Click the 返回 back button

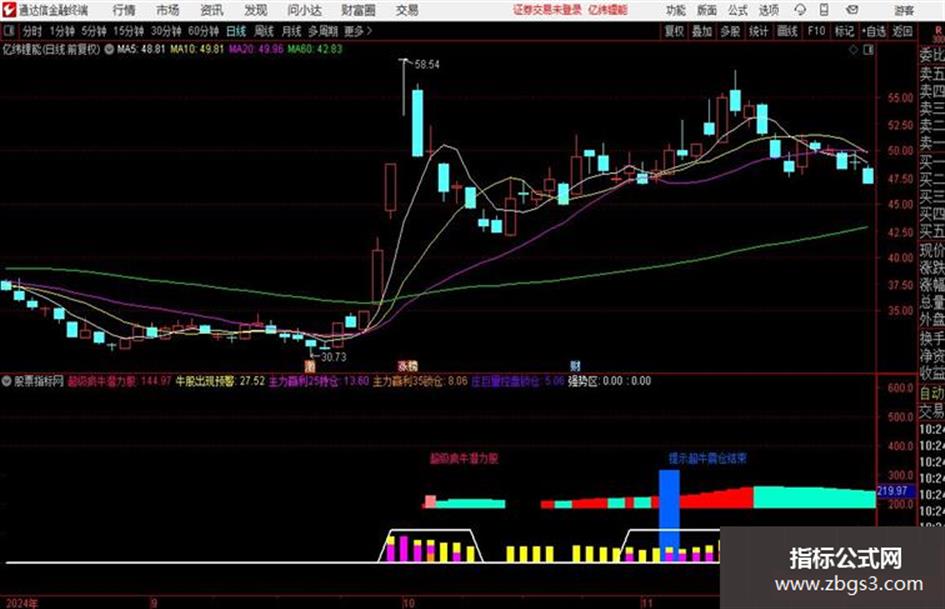point(902,31)
